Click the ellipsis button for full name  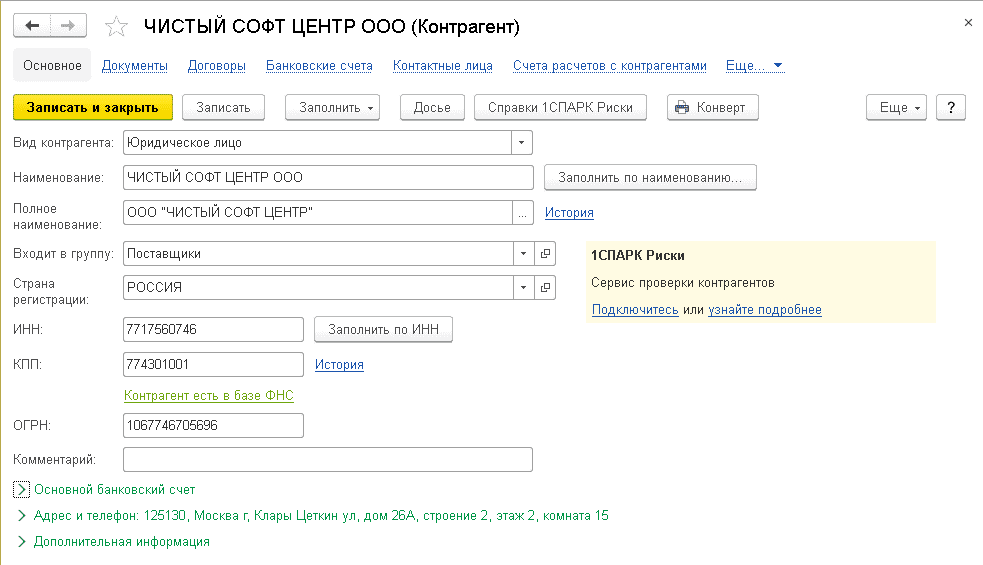pyautogui.click(x=523, y=213)
